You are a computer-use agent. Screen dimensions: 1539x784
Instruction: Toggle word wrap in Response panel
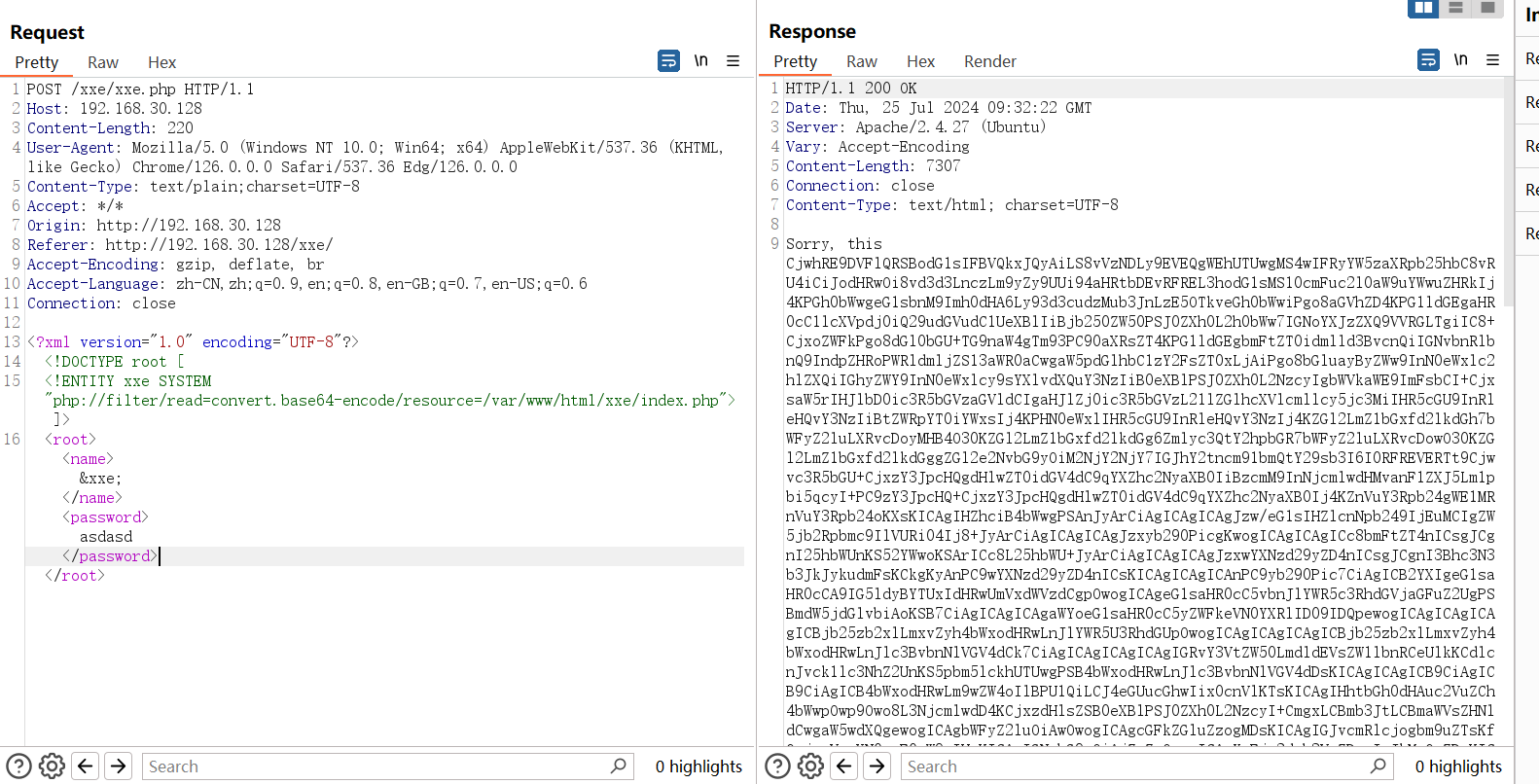click(x=1428, y=60)
